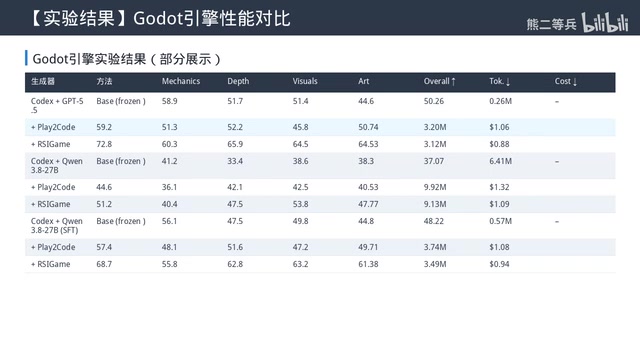
Task: Click the $0.88 cost value
Action: click(499, 144)
